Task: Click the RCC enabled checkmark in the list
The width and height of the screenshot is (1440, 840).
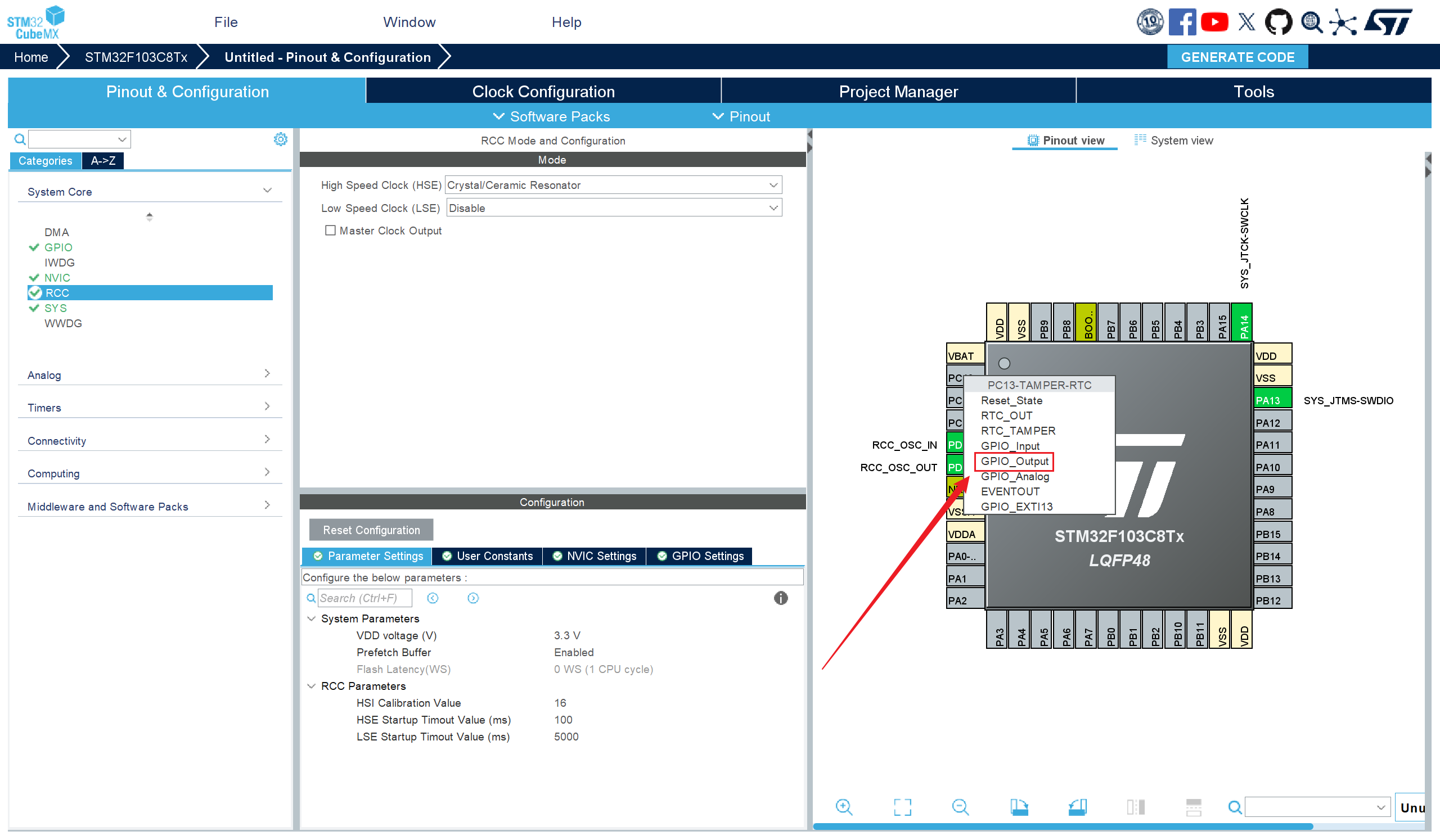Action: point(35,293)
